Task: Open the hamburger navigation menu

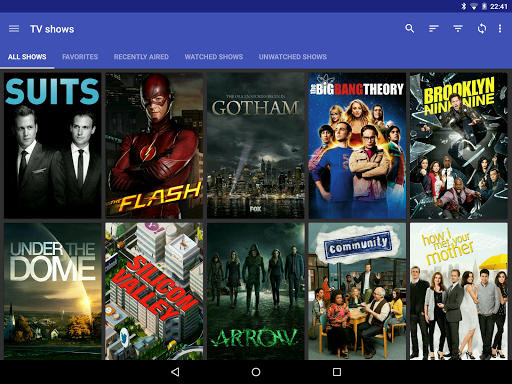Action: click(14, 29)
